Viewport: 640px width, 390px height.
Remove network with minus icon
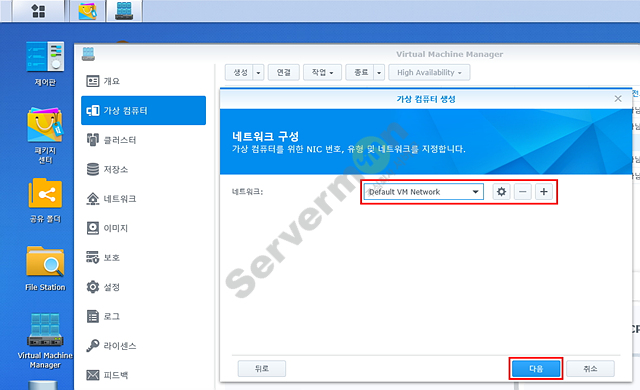coord(523,192)
